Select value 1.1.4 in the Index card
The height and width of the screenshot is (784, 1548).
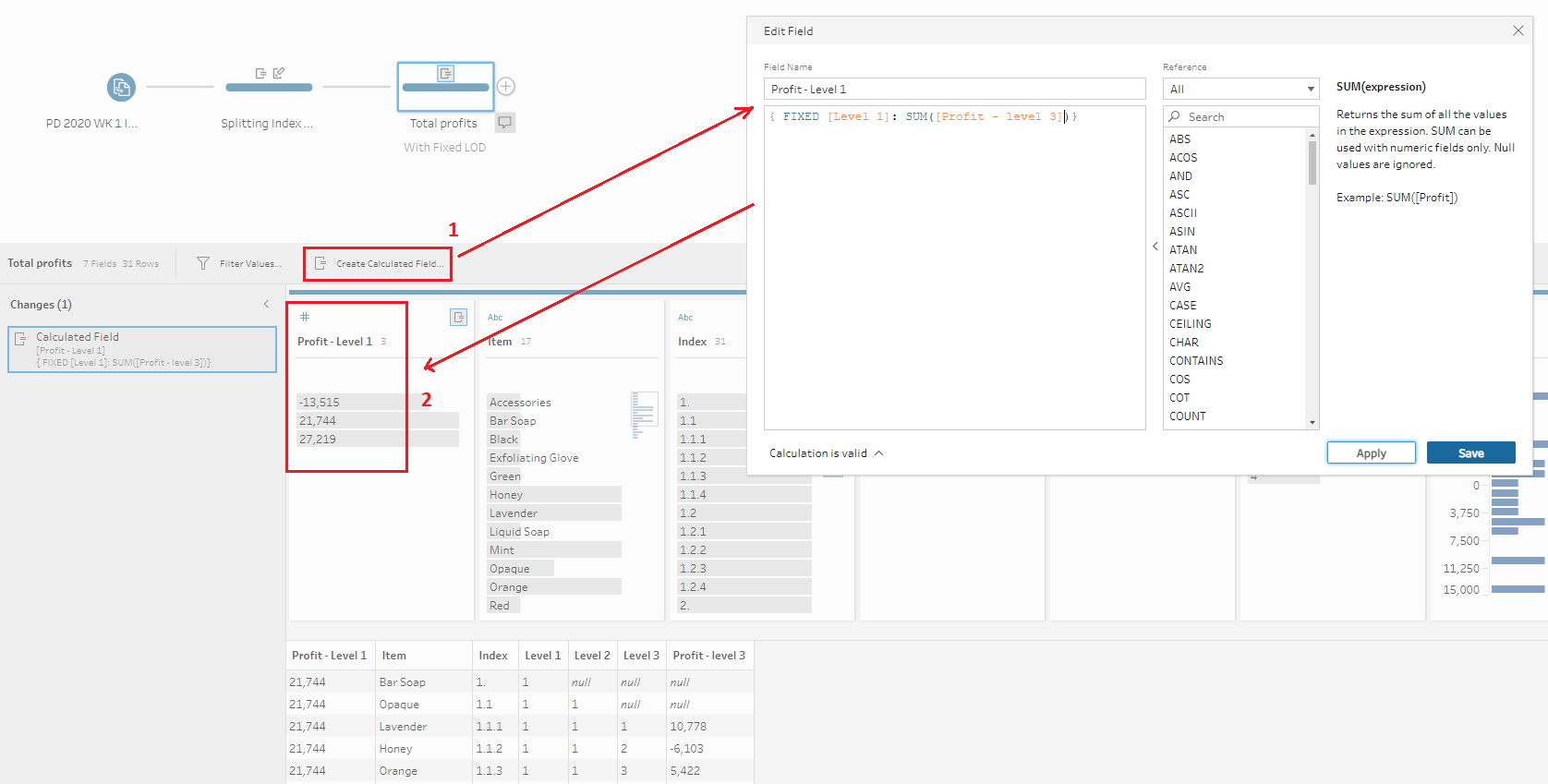click(744, 495)
